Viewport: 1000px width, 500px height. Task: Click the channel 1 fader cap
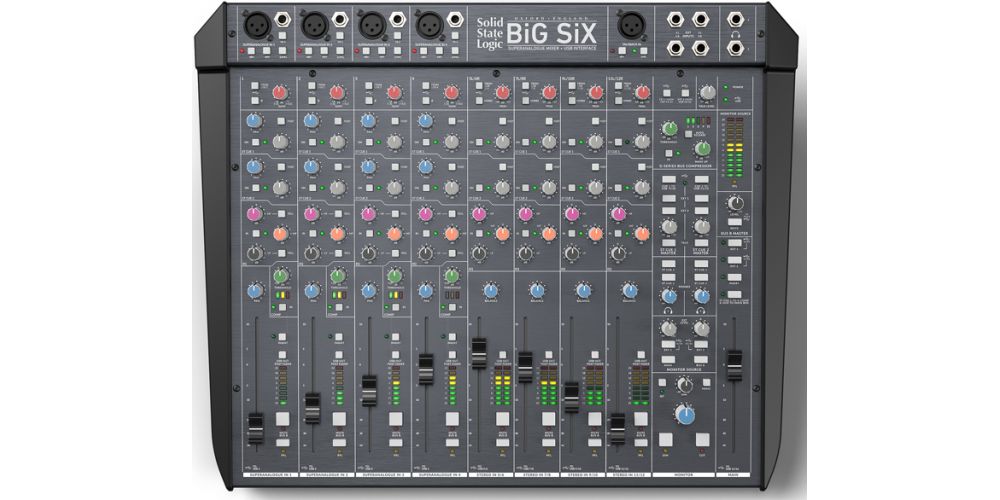tap(255, 428)
